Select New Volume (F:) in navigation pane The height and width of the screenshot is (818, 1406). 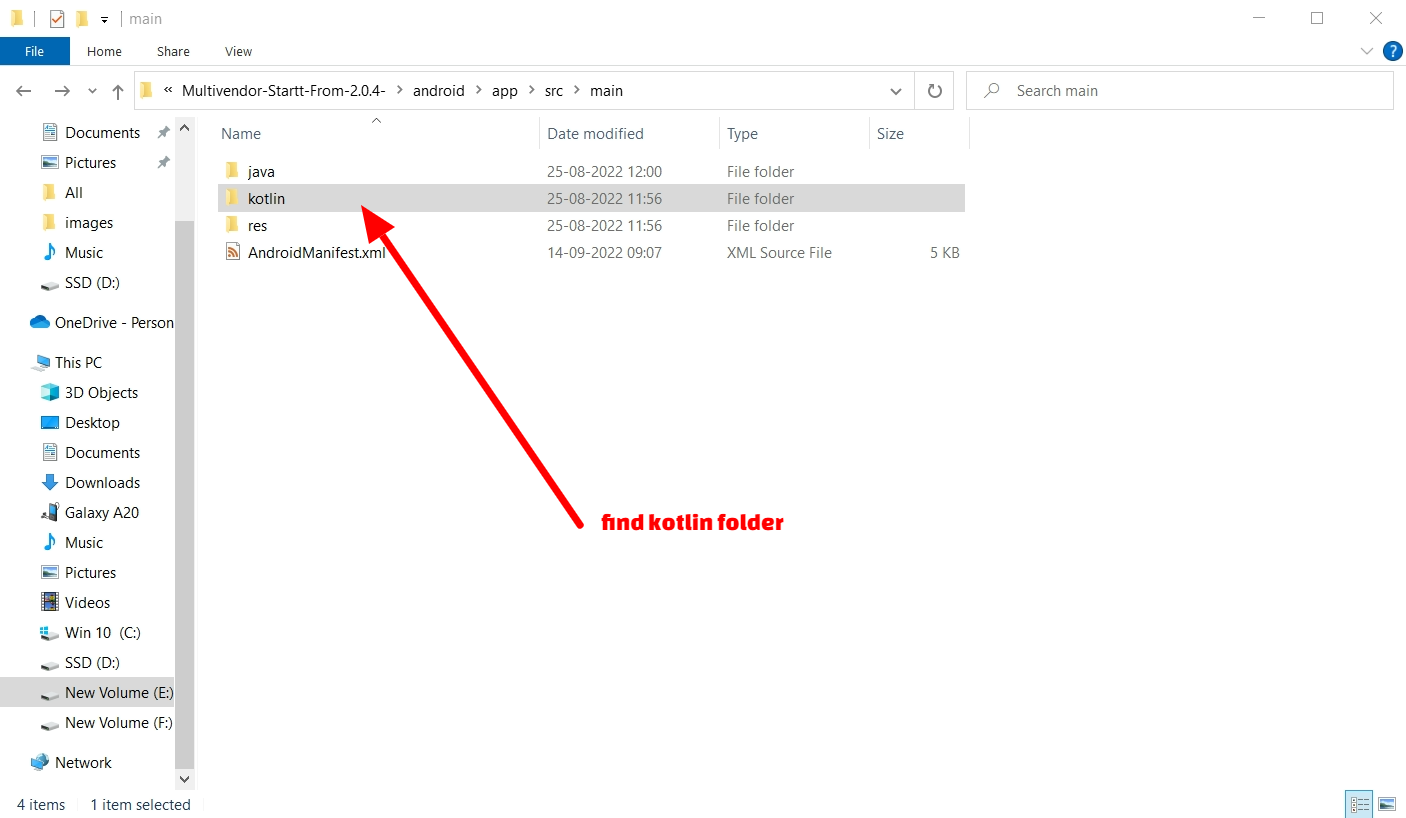point(118,723)
